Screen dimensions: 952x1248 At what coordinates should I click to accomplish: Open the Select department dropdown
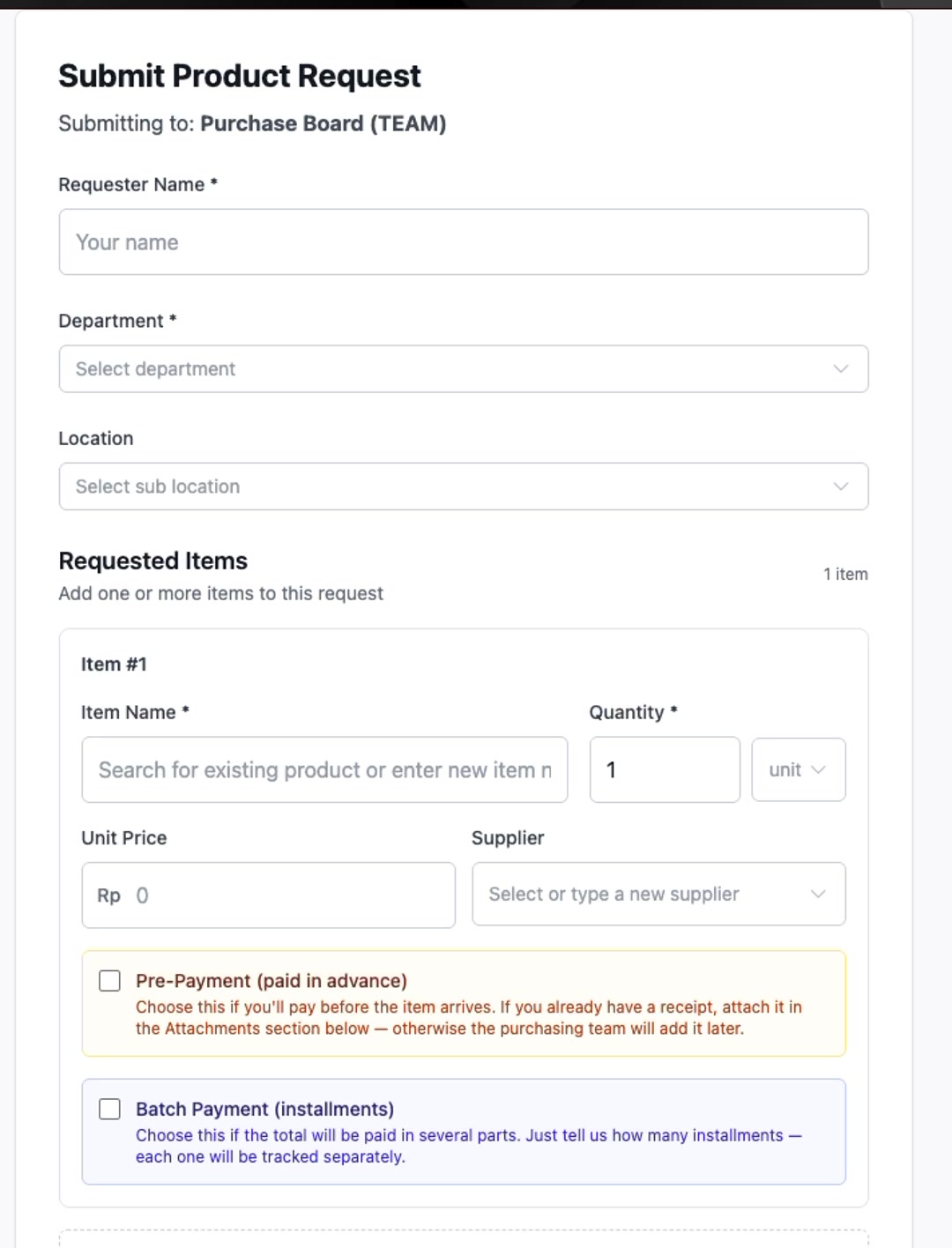click(464, 368)
